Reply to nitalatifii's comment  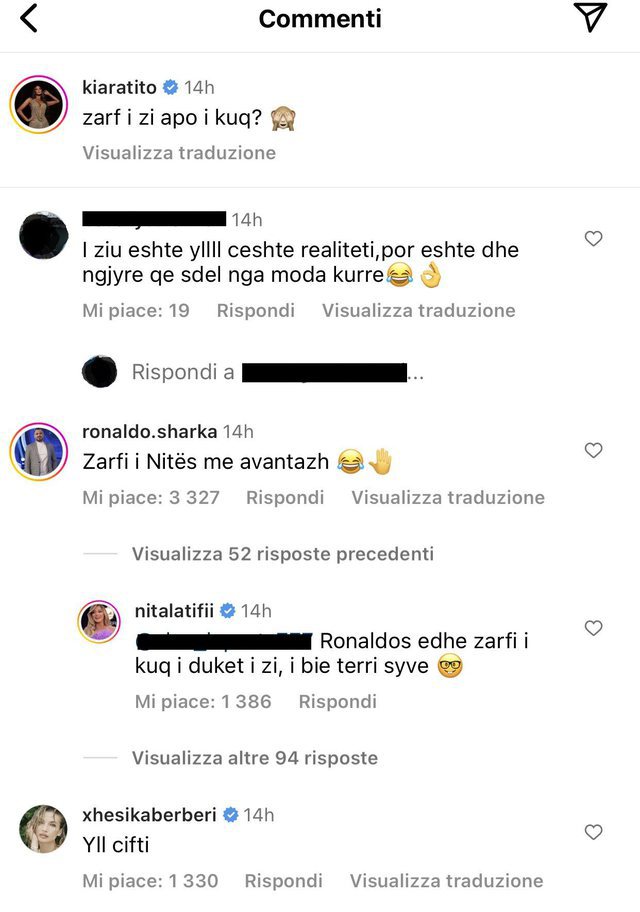point(337,701)
